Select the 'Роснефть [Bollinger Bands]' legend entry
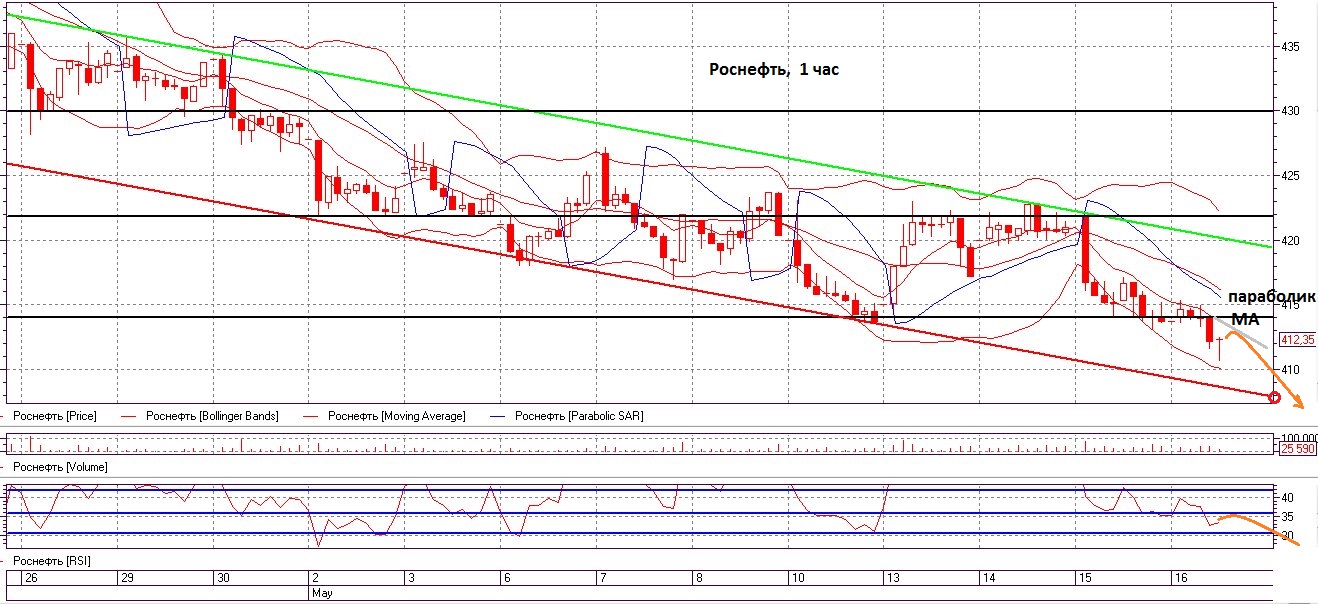The image size is (1318, 604). [212, 415]
